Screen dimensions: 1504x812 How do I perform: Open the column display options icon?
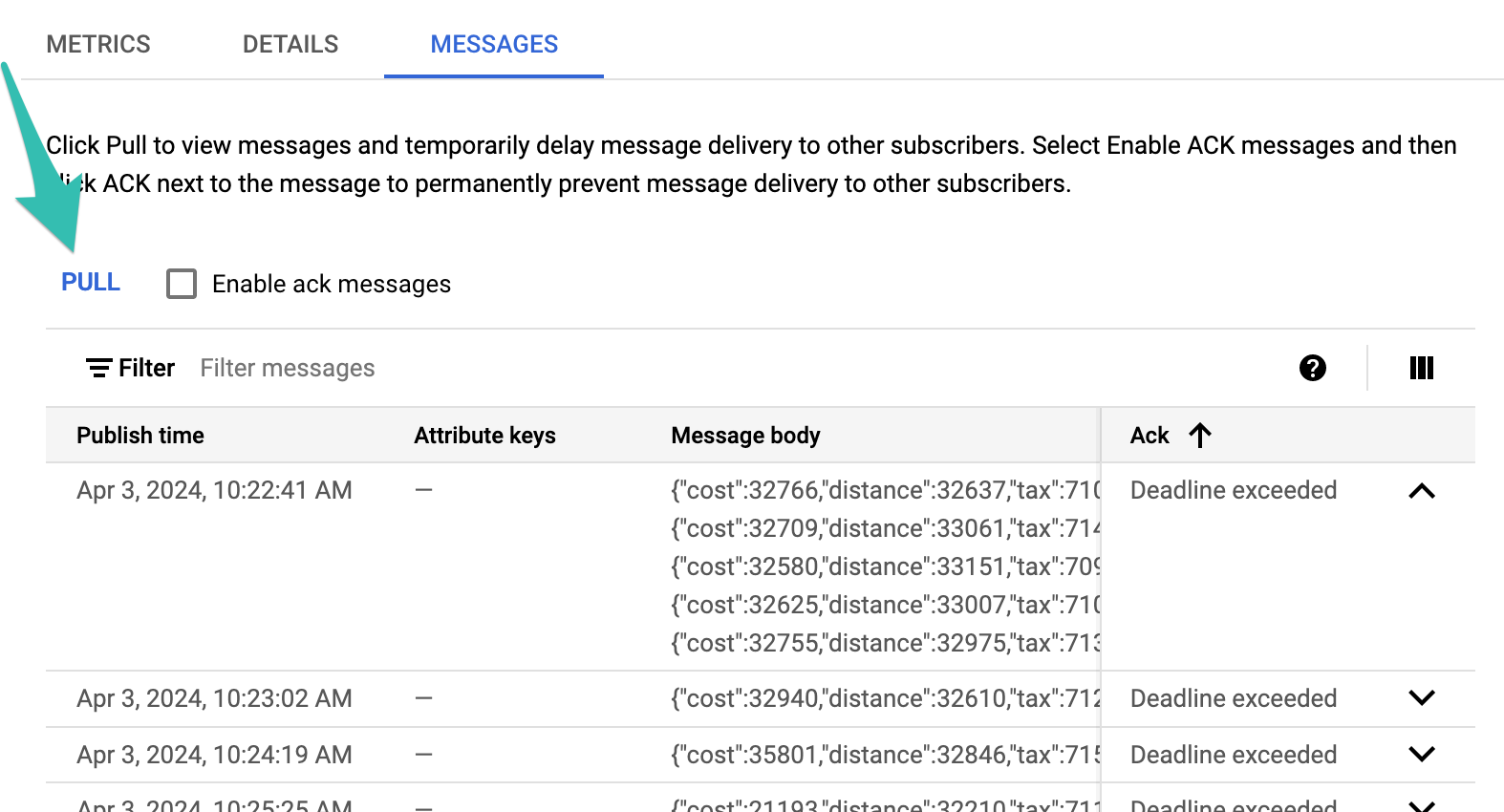click(1421, 368)
